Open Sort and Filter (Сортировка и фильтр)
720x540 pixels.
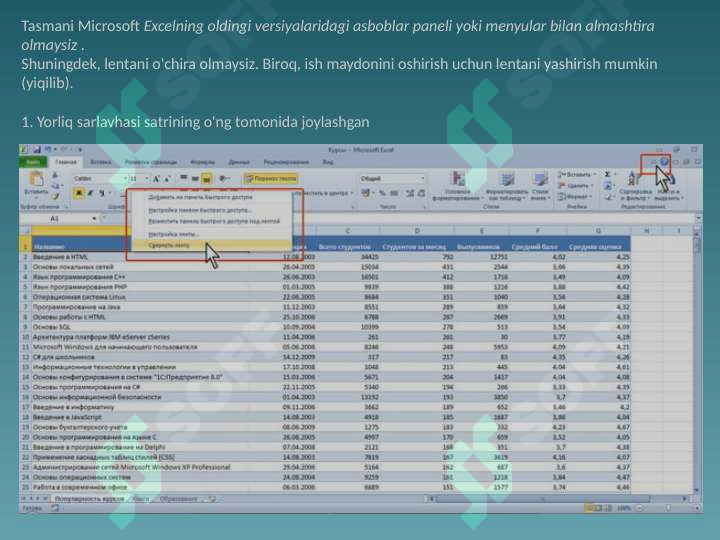coord(634,186)
